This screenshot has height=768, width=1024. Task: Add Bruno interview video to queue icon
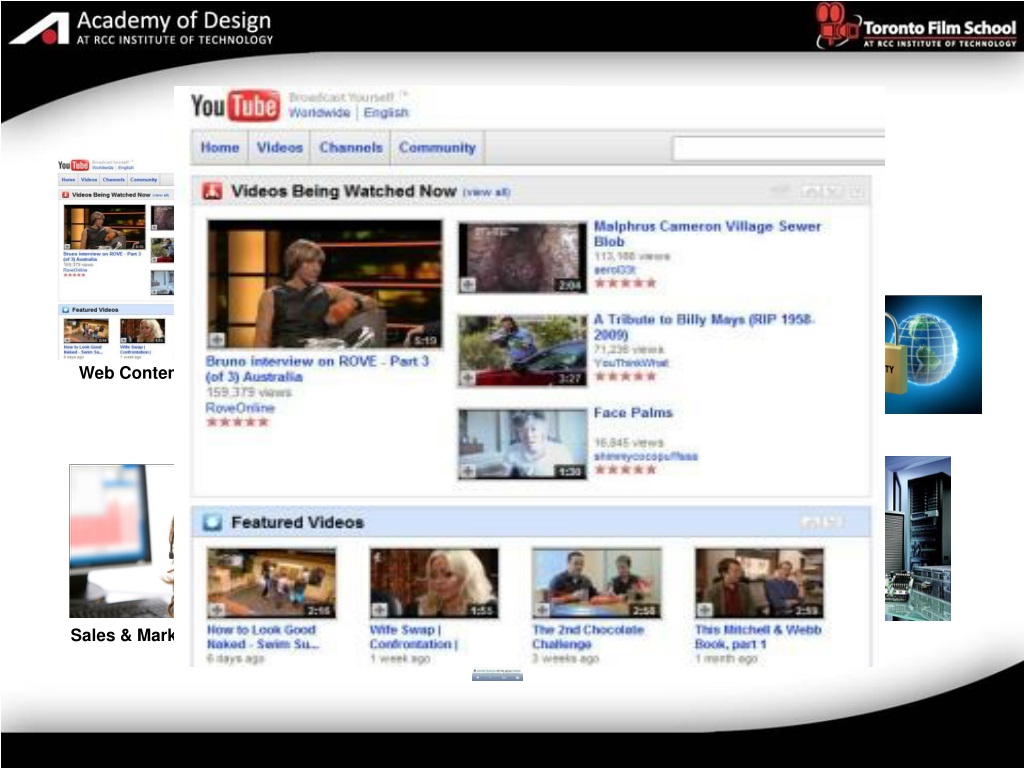point(217,339)
